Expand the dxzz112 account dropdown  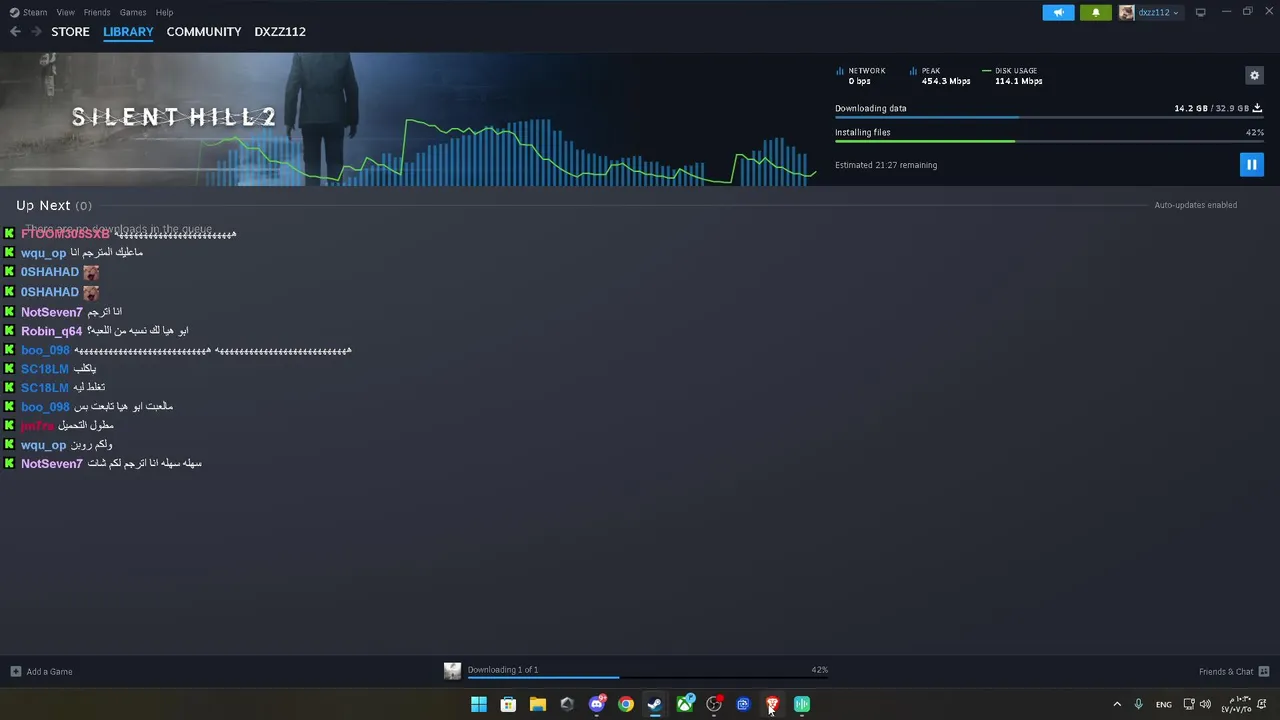1158,12
